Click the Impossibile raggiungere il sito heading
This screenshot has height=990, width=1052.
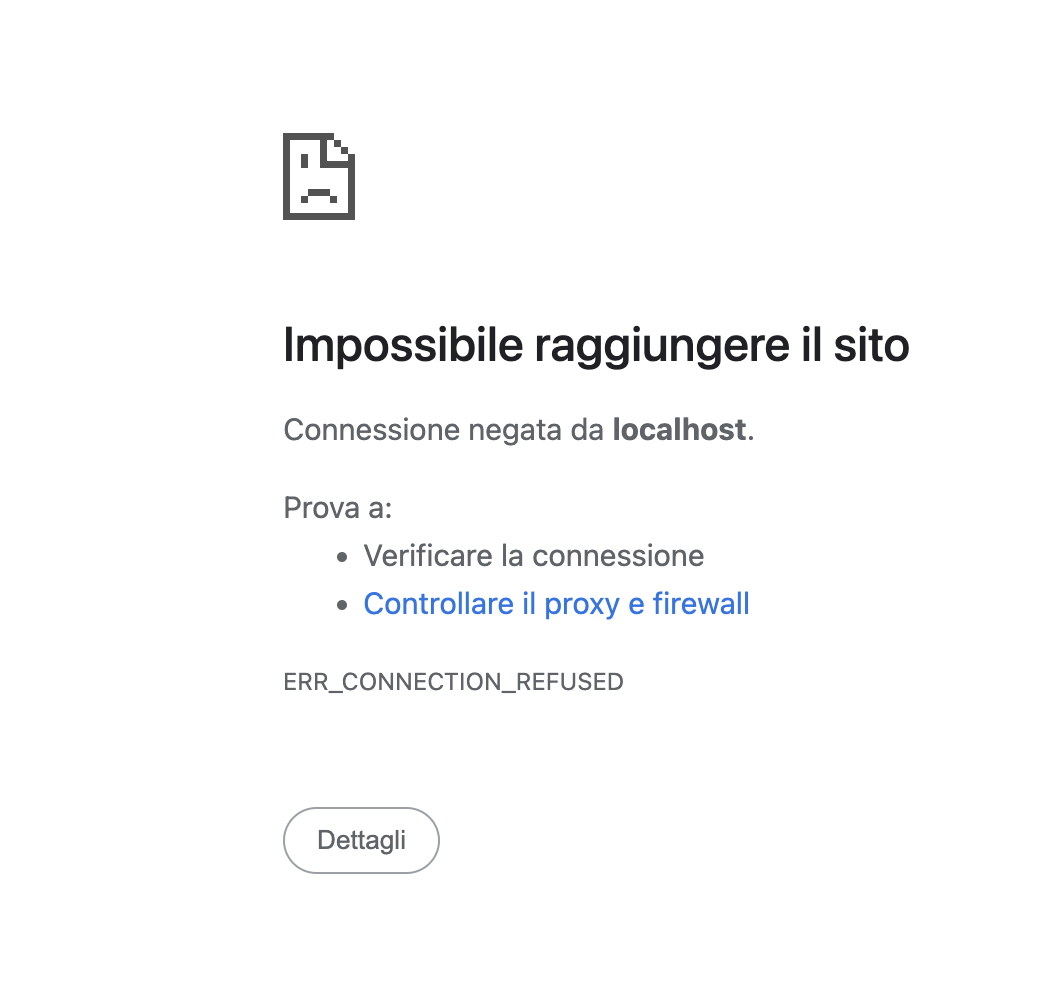[596, 346]
